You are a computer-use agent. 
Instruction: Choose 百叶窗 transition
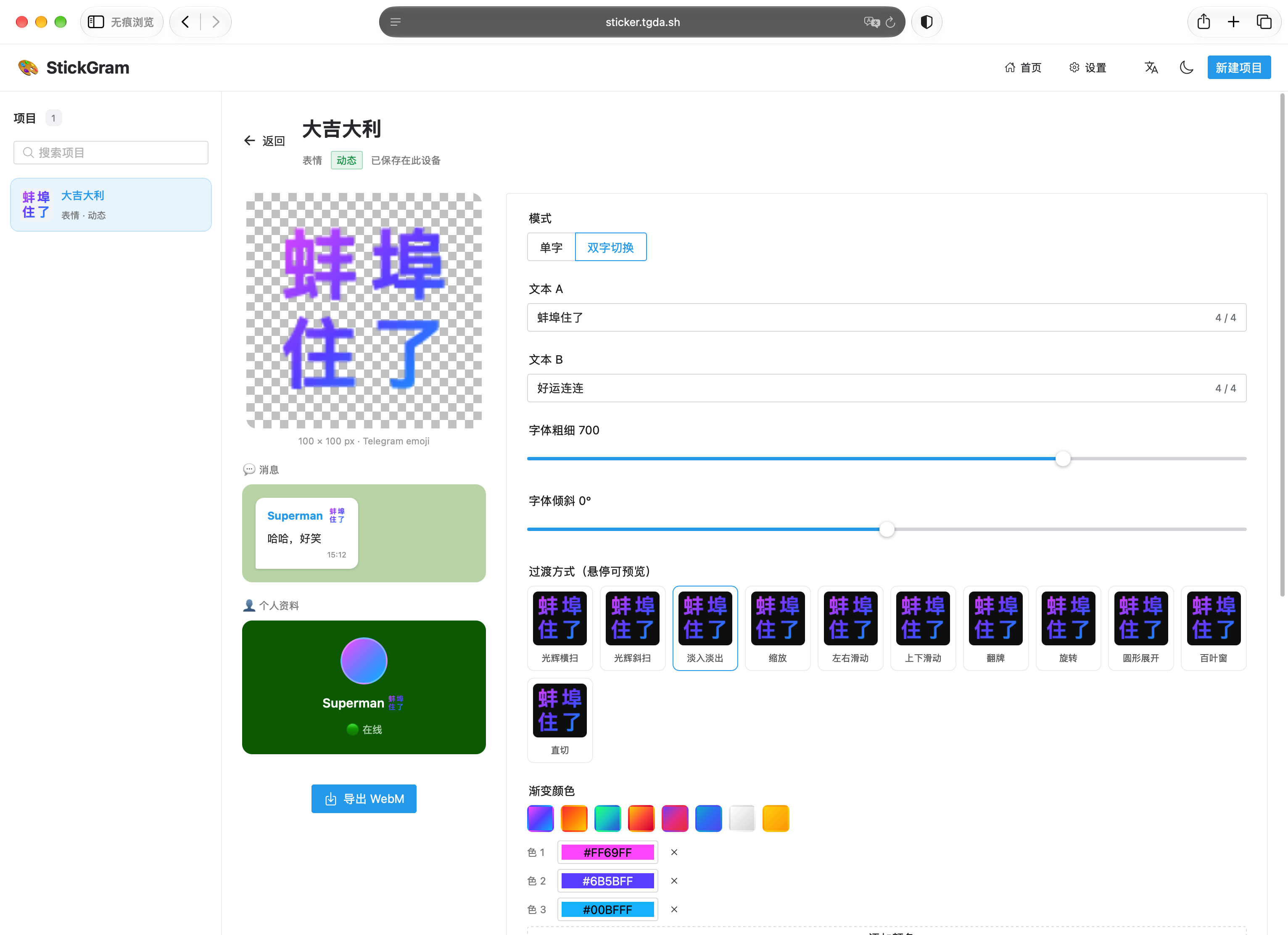(x=1214, y=628)
